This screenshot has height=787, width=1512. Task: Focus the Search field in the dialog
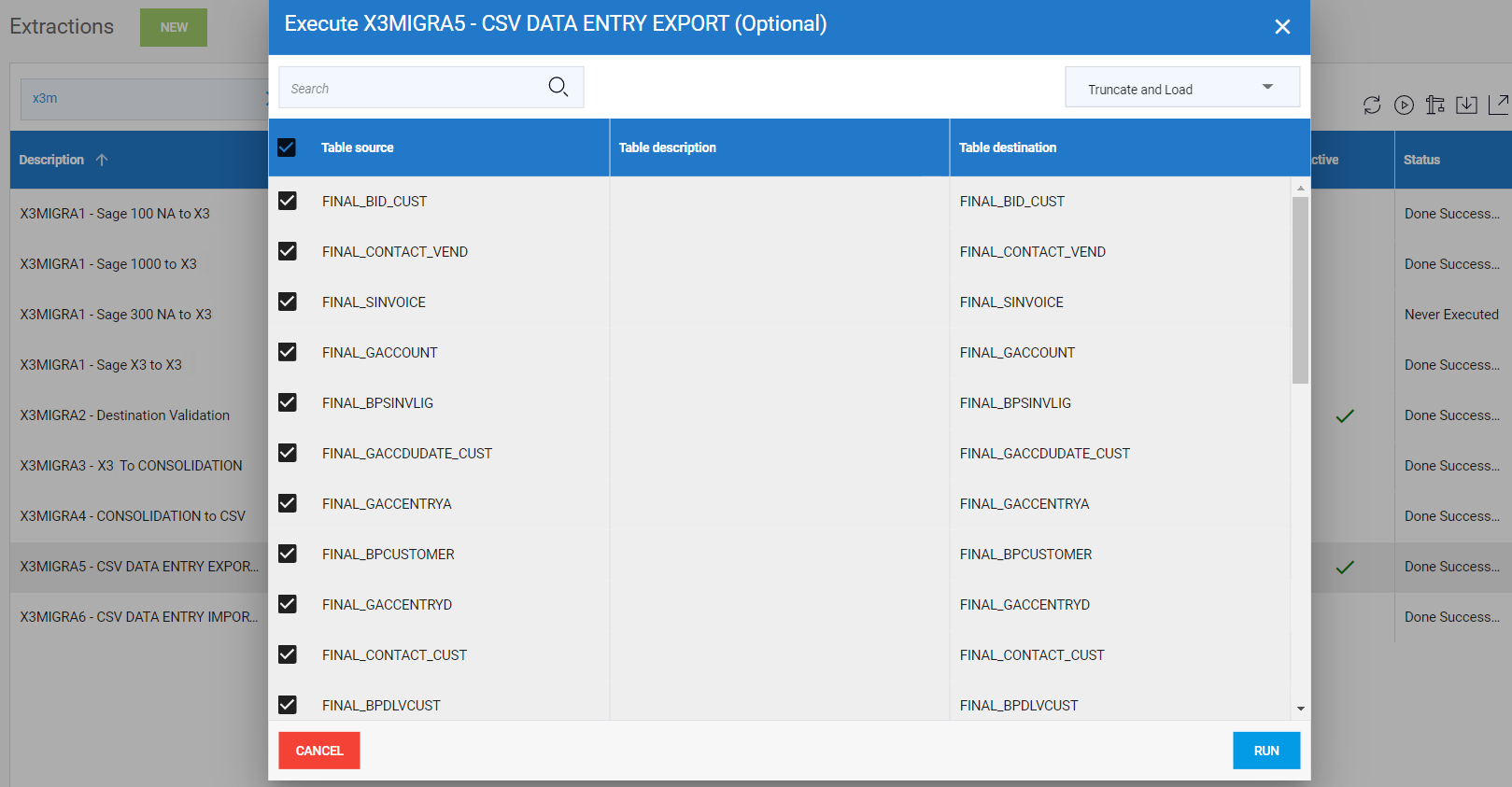[x=411, y=88]
